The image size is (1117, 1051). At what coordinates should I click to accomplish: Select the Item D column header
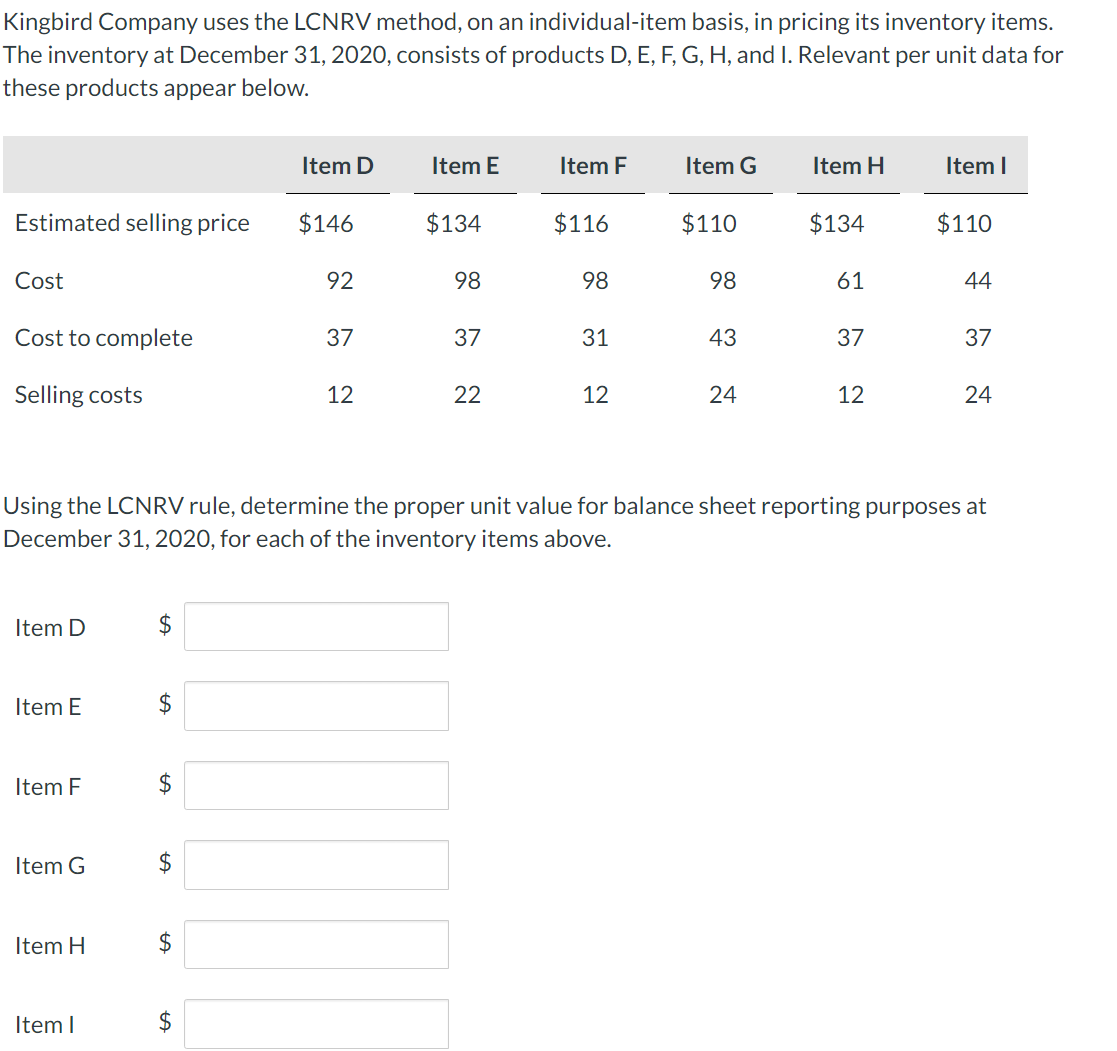338,166
